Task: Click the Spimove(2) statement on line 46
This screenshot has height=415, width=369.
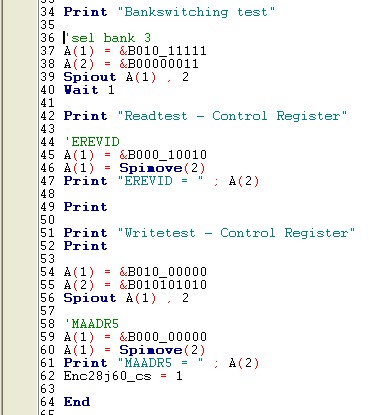Action: [x=134, y=168]
